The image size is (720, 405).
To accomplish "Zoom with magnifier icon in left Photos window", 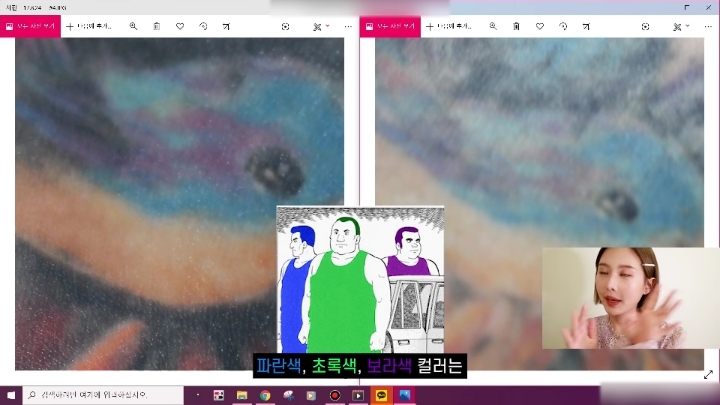I will tap(133, 26).
